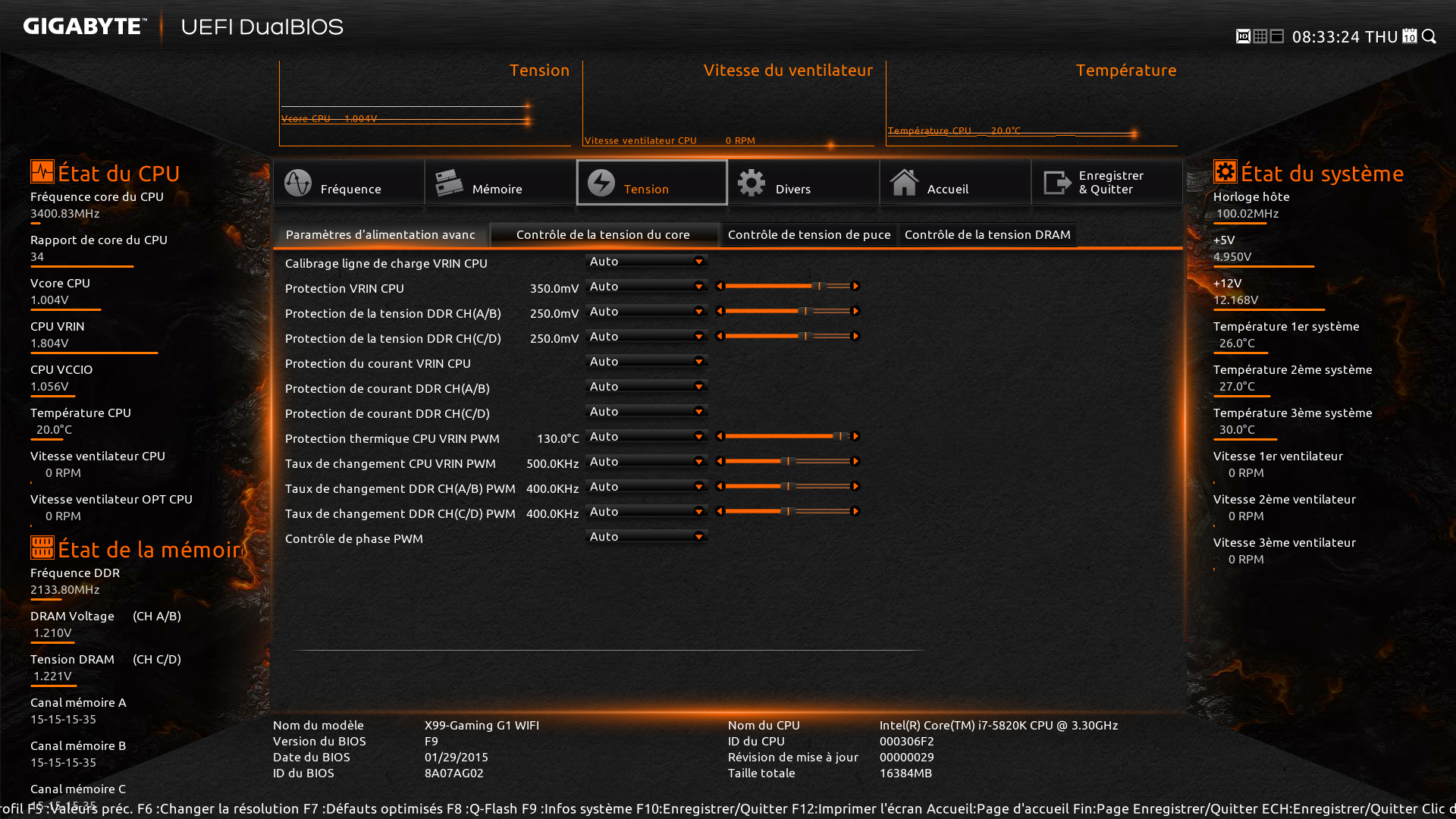Click the magnifier search icon
Viewport: 1456px width, 819px height.
[1429, 36]
